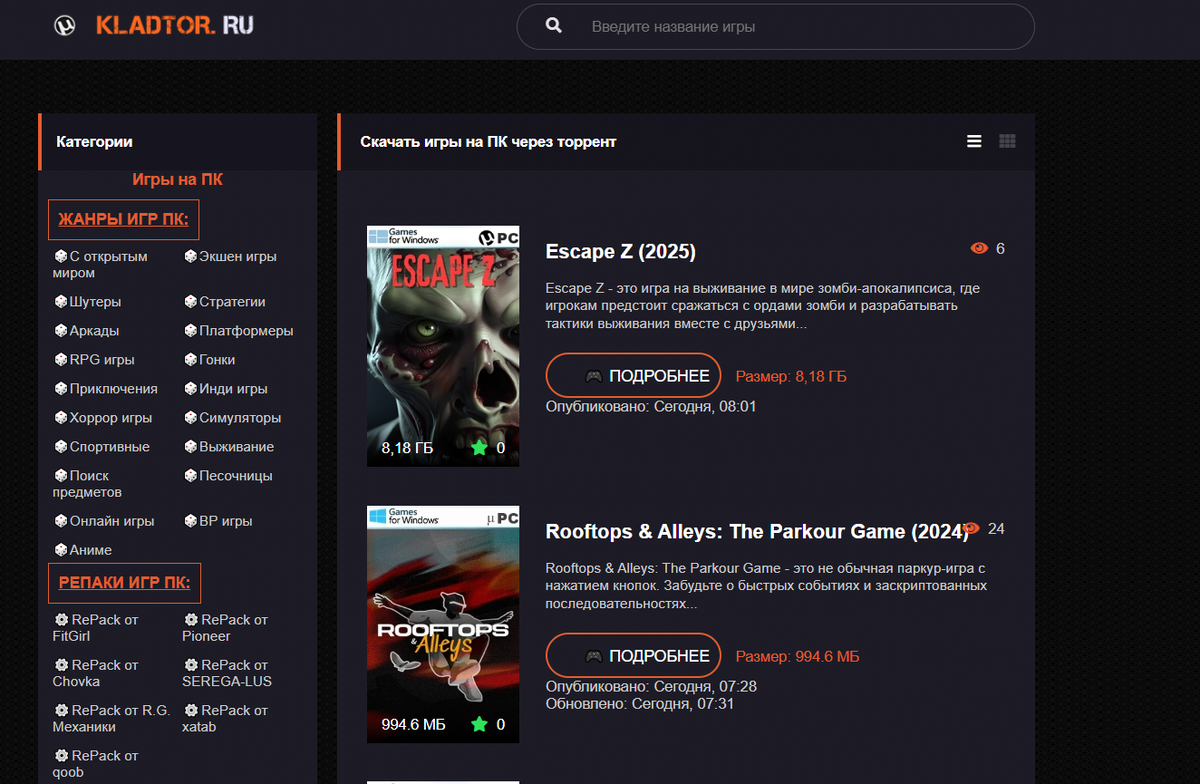Image resolution: width=1200 pixels, height=784 pixels.
Task: Click ПОДРОБНЕЕ button for Rooftops & Alleys
Action: coord(633,656)
